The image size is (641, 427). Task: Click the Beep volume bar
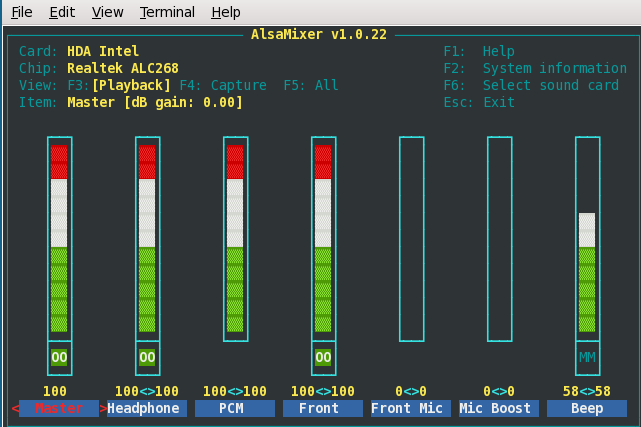click(x=587, y=239)
